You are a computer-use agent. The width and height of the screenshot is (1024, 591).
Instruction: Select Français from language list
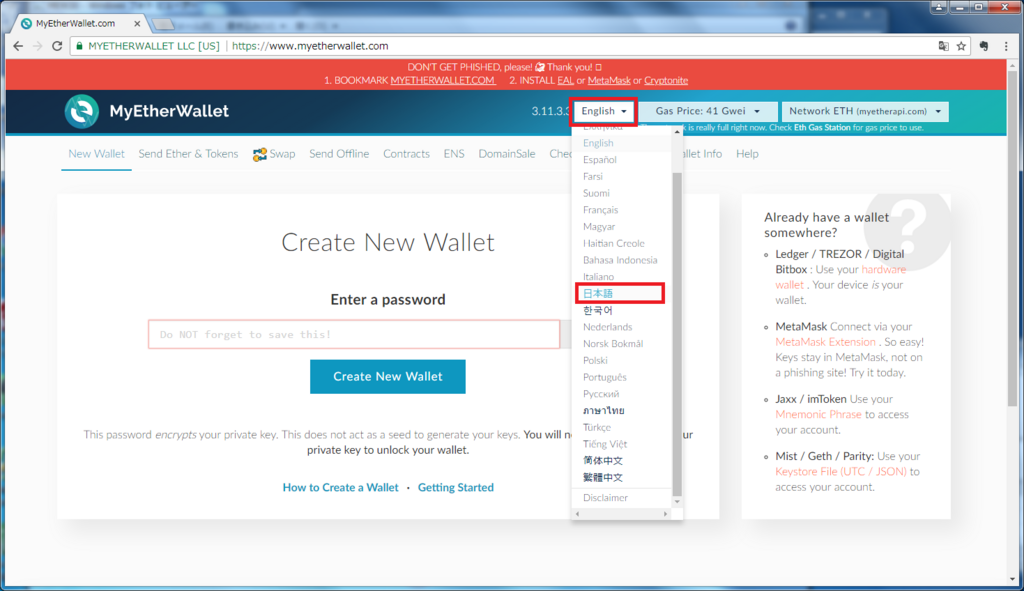(x=600, y=210)
